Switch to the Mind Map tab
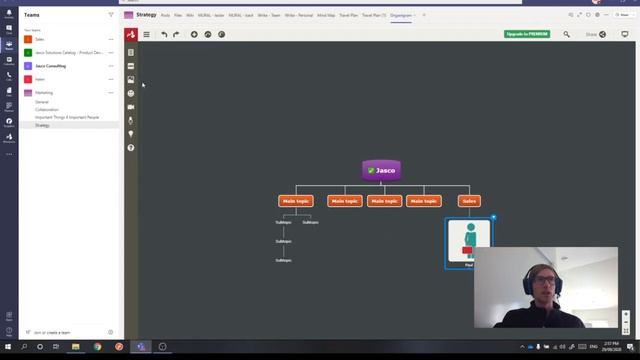640x360 pixels. (x=326, y=15)
